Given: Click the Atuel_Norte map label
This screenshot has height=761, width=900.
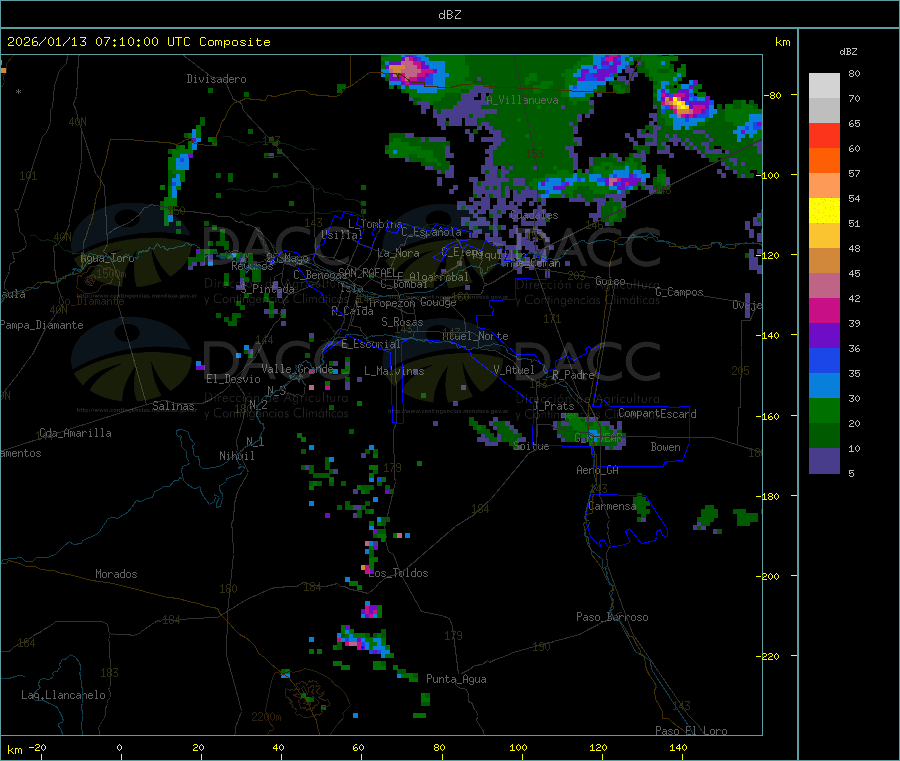Looking at the screenshot, I should point(475,336).
